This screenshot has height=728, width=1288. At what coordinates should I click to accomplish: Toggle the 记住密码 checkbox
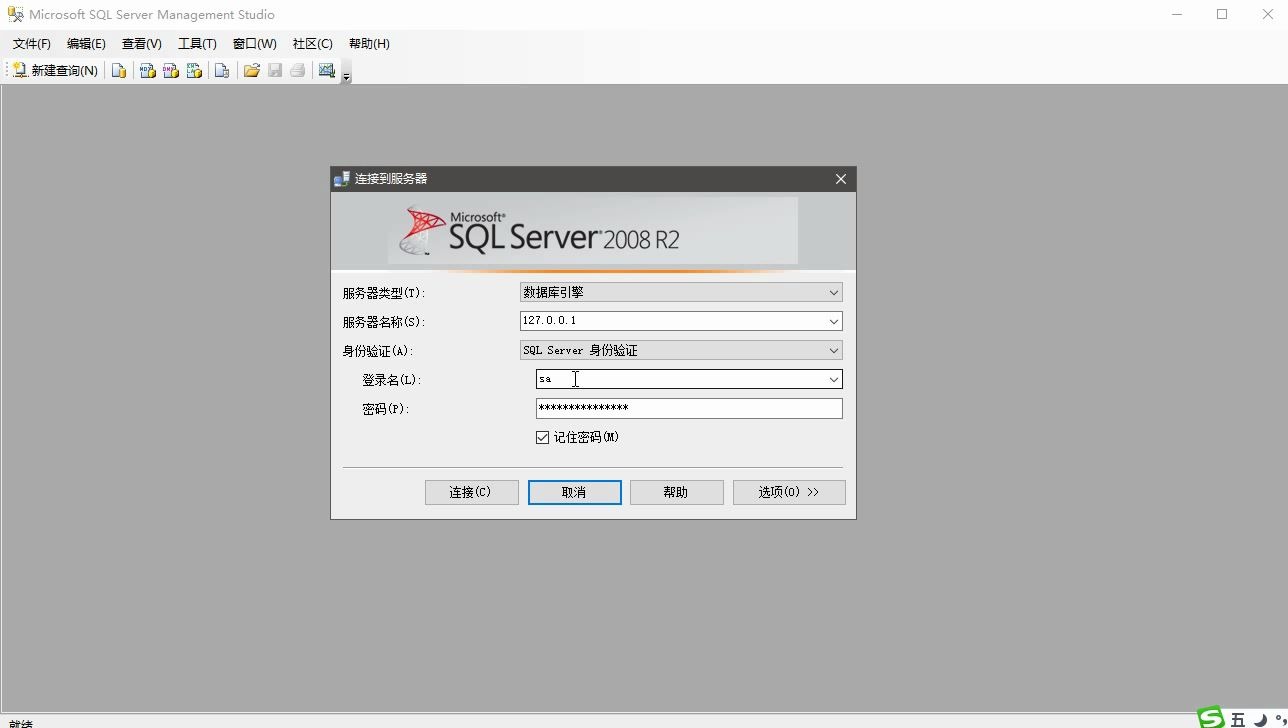[542, 437]
